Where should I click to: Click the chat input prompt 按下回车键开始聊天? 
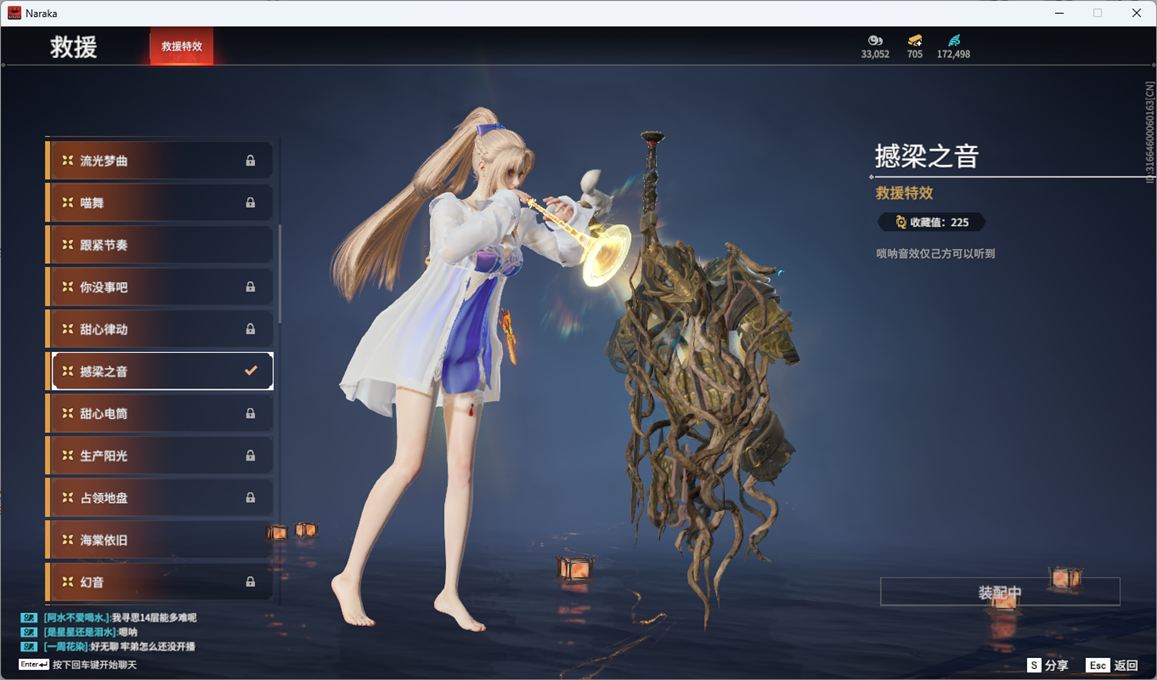pos(94,665)
